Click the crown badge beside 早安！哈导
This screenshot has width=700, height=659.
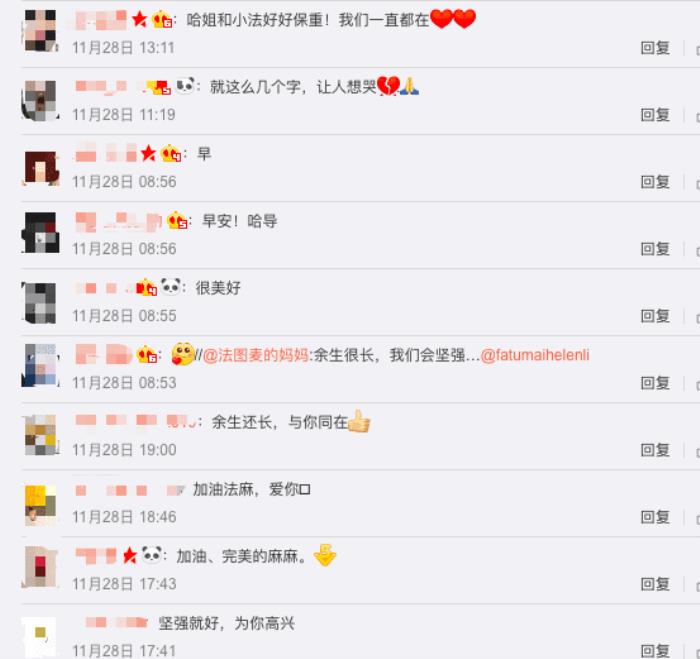pyautogui.click(x=177, y=220)
